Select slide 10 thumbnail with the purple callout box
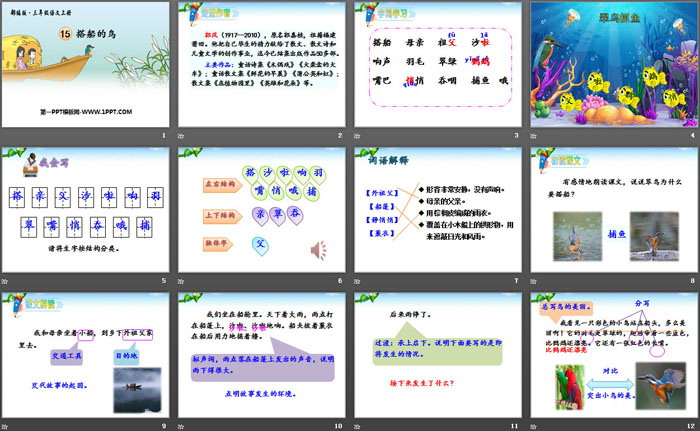 click(262, 356)
